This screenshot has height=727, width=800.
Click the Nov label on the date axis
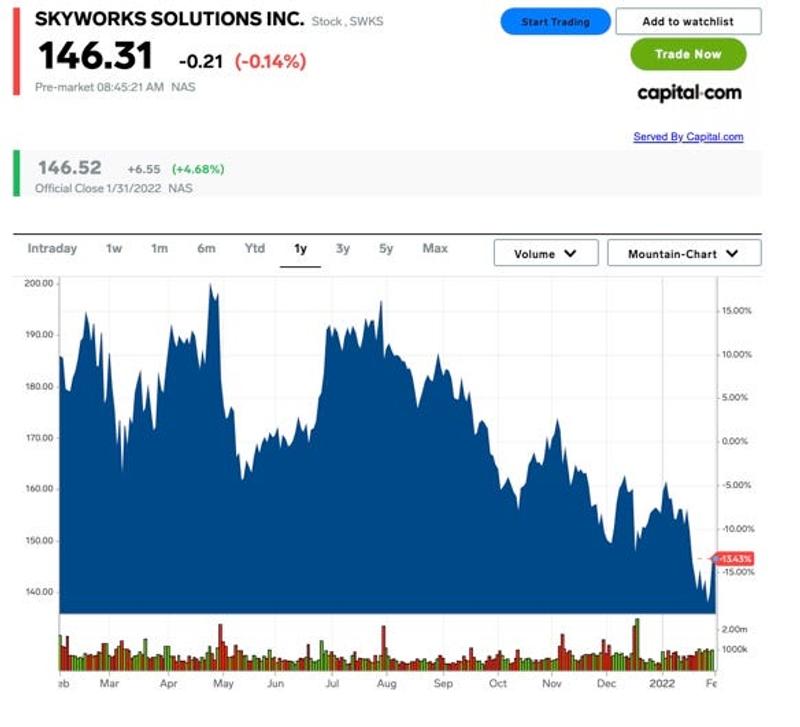coord(552,684)
